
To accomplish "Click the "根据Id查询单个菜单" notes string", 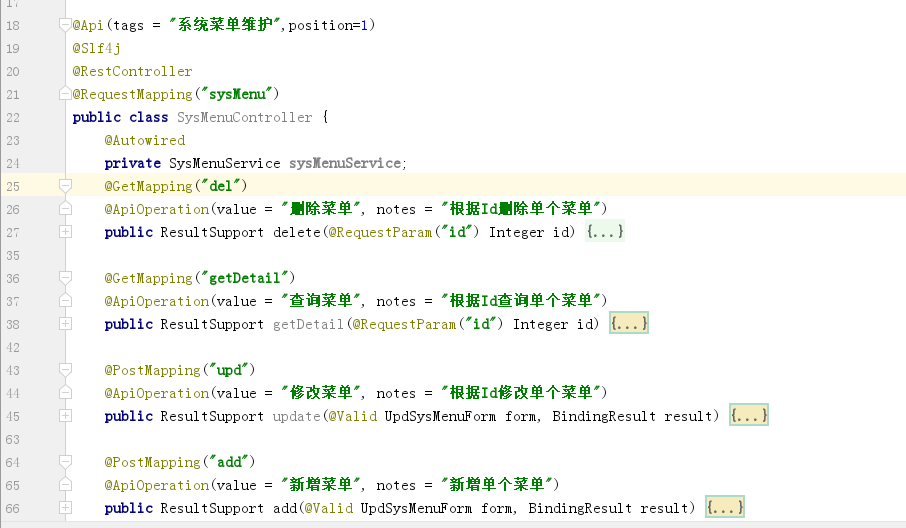I will pyautogui.click(x=521, y=300).
